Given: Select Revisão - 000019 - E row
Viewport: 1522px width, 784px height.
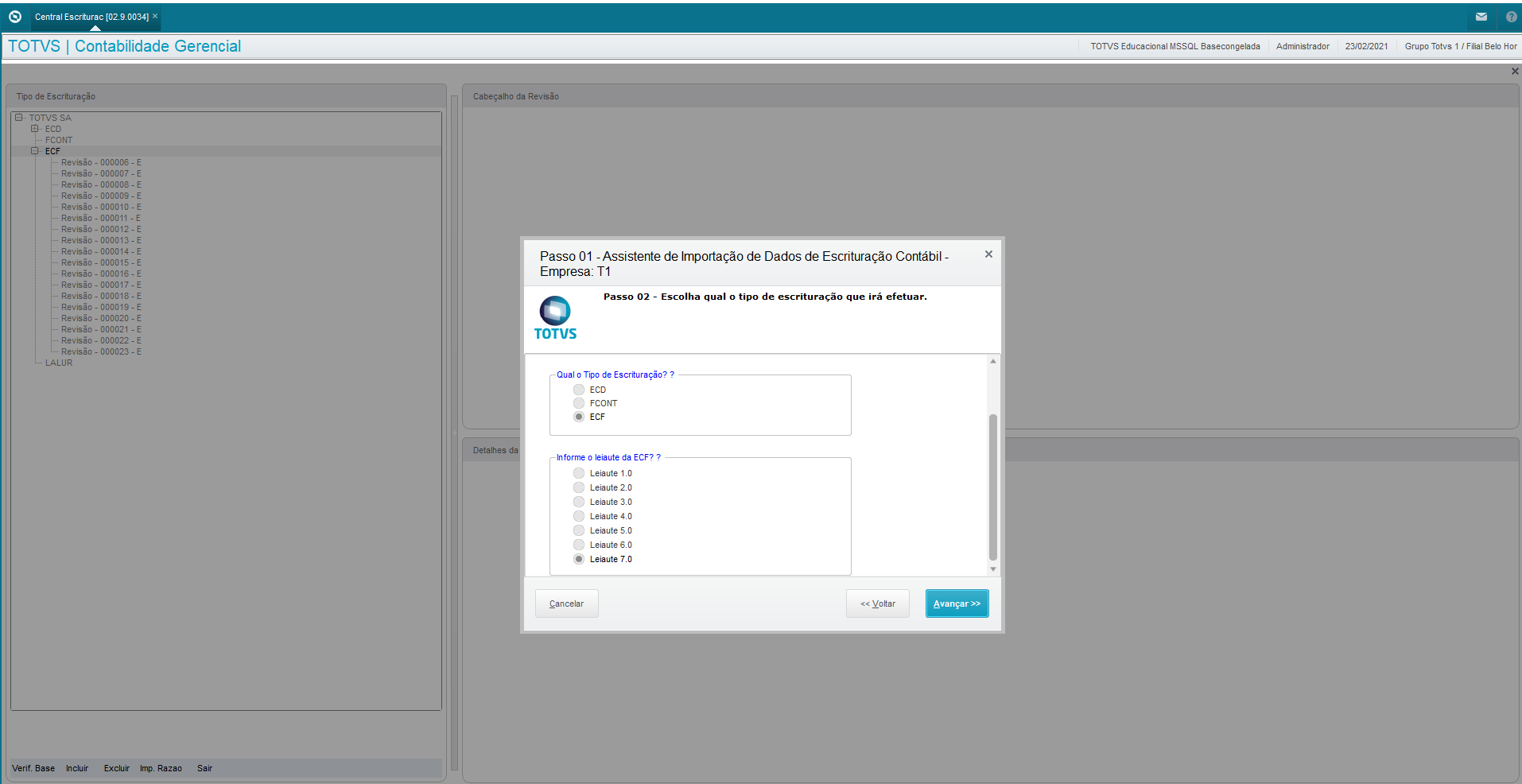Looking at the screenshot, I should 101,307.
